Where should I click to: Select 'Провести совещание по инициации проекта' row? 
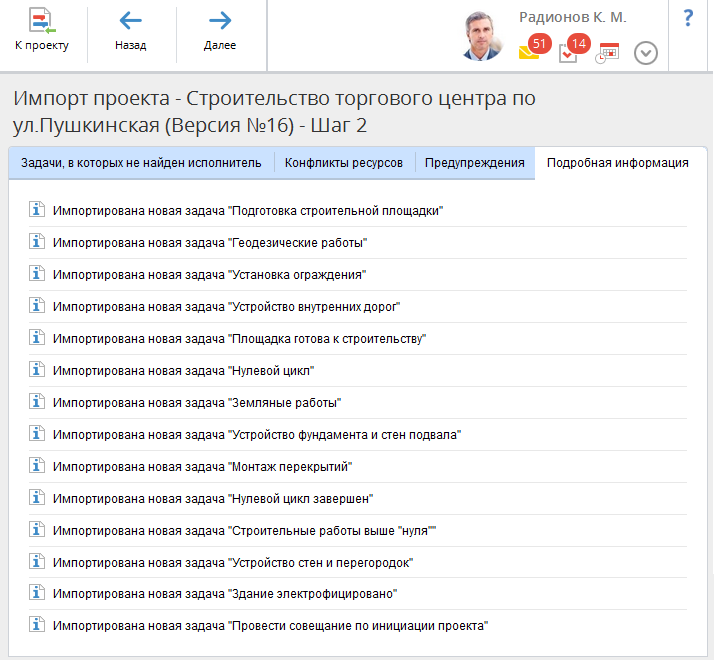[270, 626]
